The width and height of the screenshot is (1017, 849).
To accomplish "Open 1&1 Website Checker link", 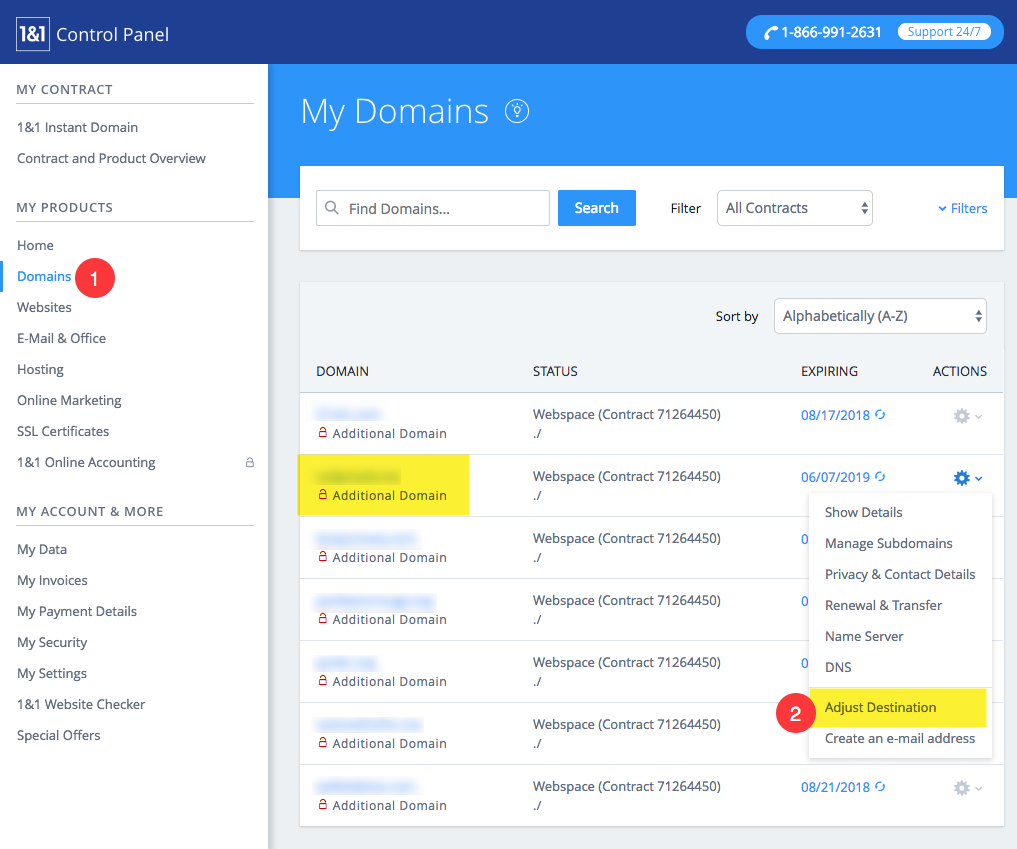I will 80,705.
